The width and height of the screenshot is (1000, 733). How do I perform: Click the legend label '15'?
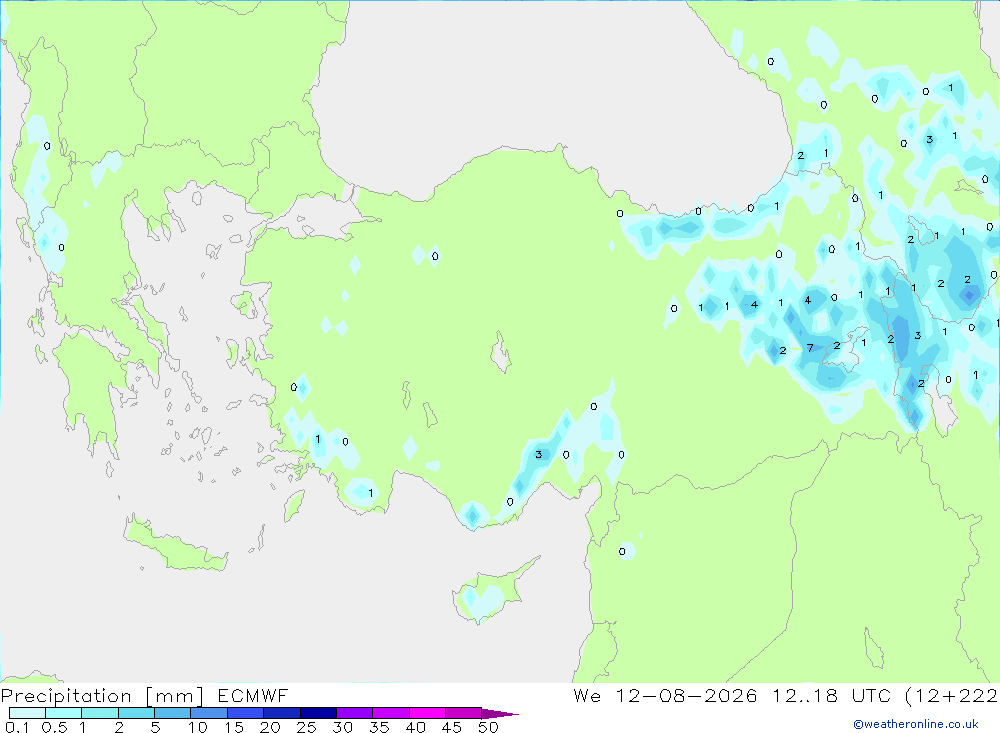point(234,727)
